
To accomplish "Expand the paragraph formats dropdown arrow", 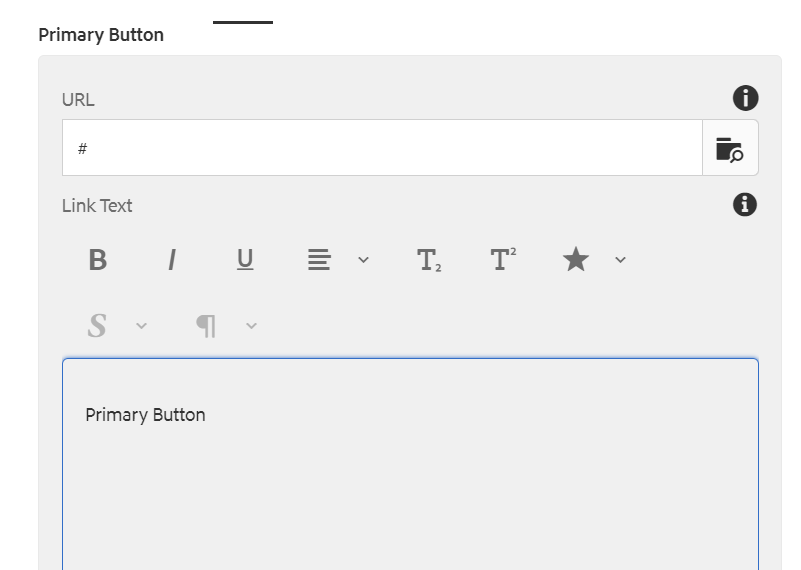I will (251, 325).
